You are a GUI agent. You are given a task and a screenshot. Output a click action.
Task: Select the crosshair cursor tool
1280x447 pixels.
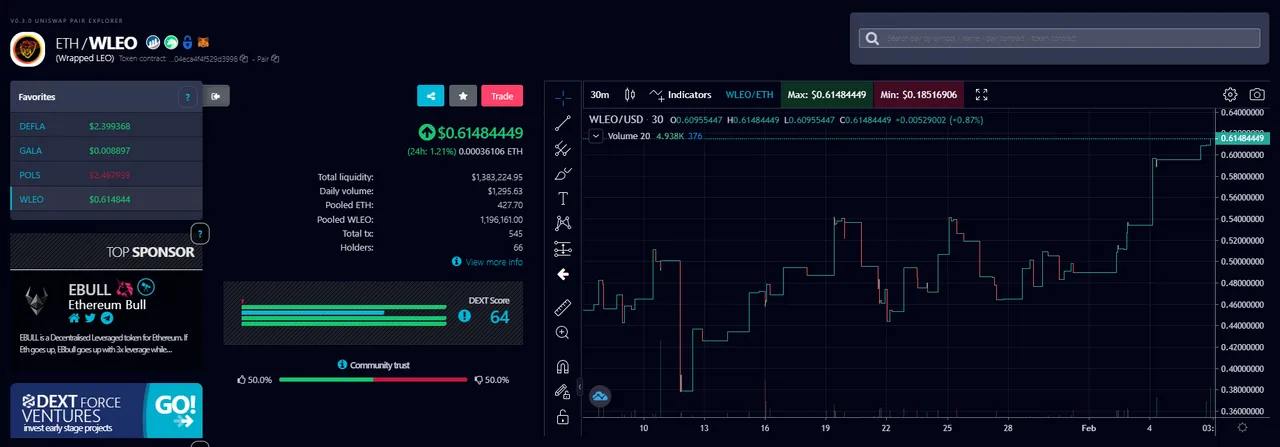coord(562,97)
